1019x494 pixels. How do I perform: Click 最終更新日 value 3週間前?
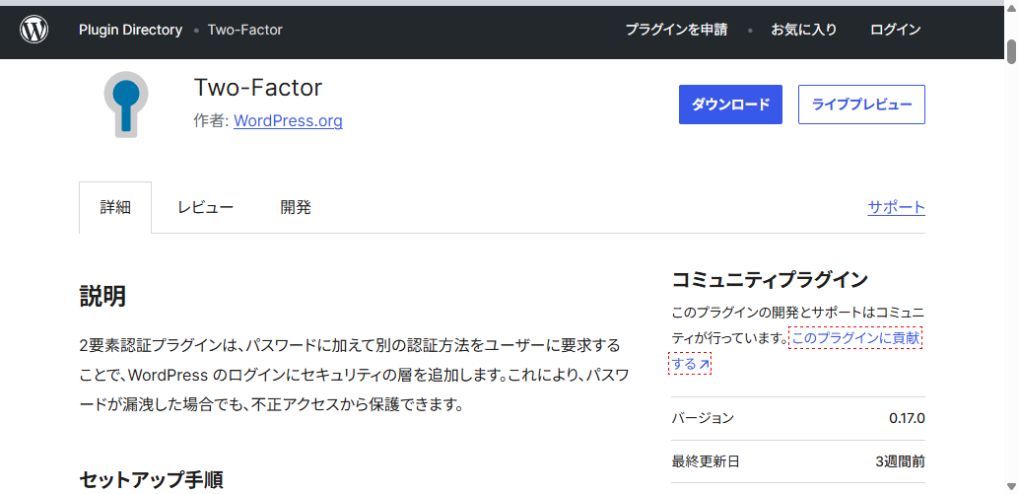coord(900,462)
